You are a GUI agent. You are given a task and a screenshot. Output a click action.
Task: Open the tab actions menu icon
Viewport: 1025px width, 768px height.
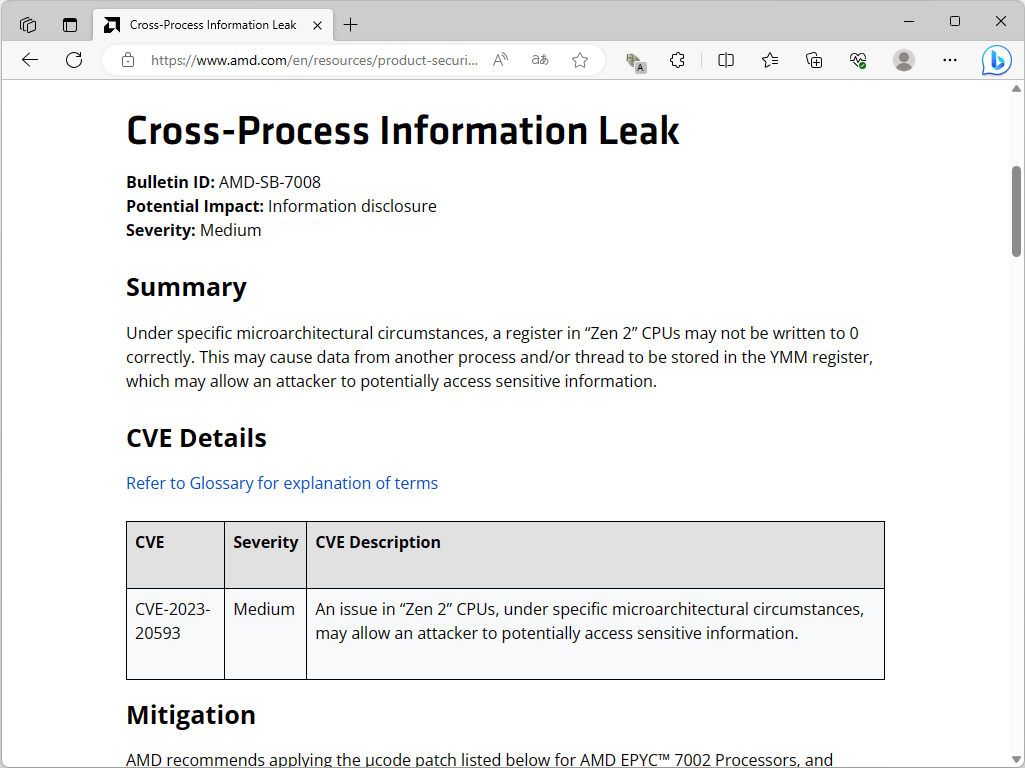[70, 25]
